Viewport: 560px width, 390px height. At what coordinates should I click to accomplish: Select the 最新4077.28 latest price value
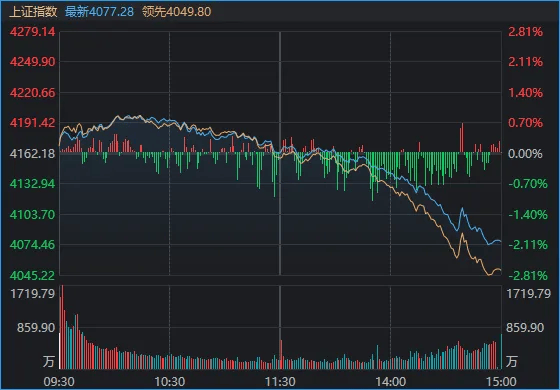tap(99, 12)
